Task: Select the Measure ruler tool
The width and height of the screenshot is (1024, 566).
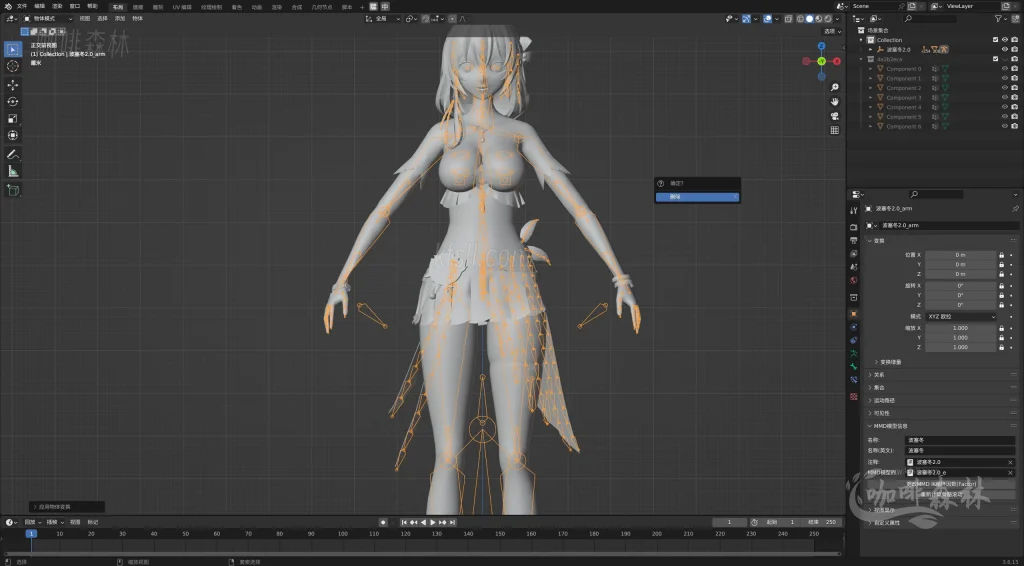Action: pyautogui.click(x=12, y=172)
